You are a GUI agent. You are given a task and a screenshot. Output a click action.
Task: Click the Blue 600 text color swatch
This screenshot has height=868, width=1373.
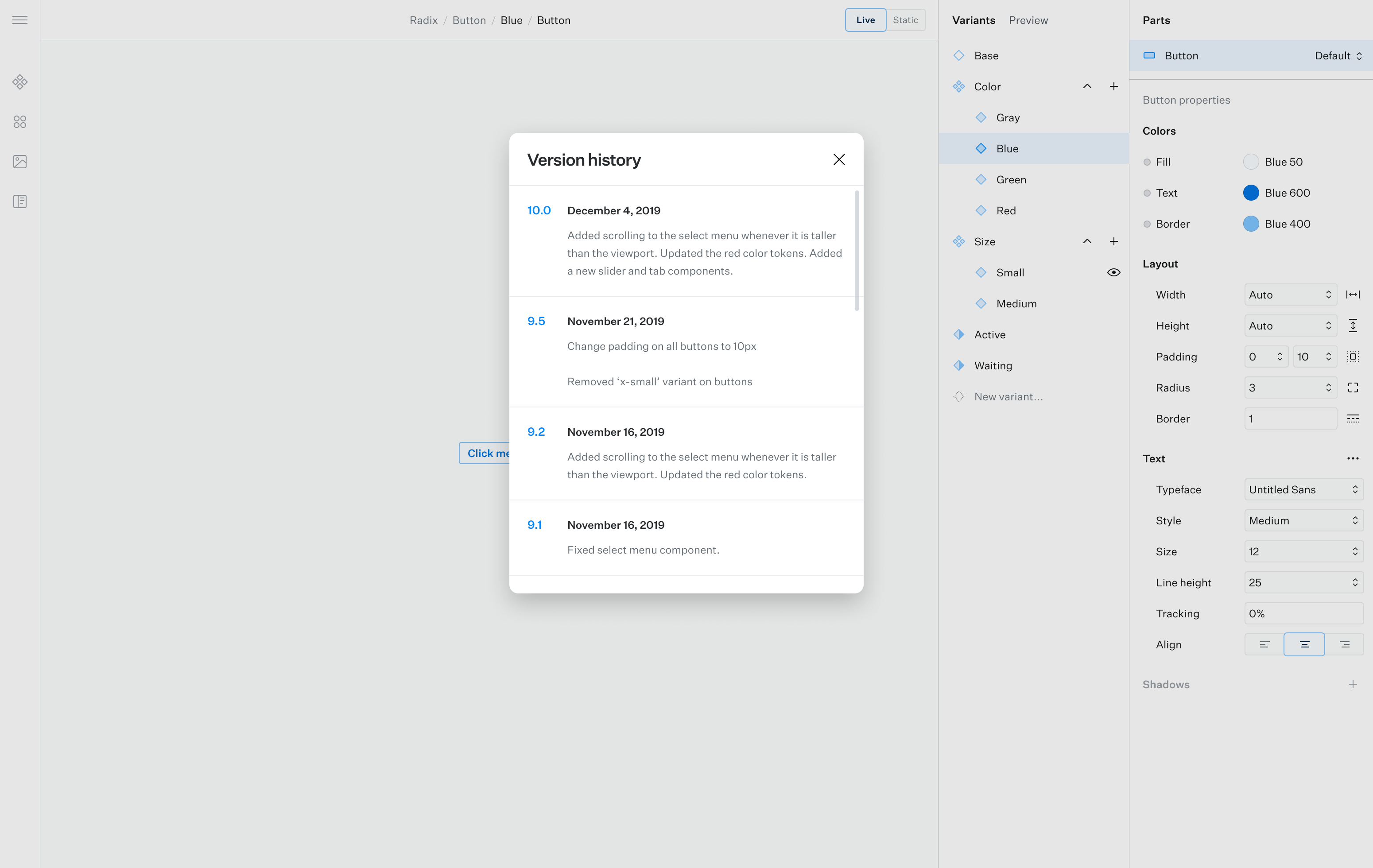(1250, 193)
